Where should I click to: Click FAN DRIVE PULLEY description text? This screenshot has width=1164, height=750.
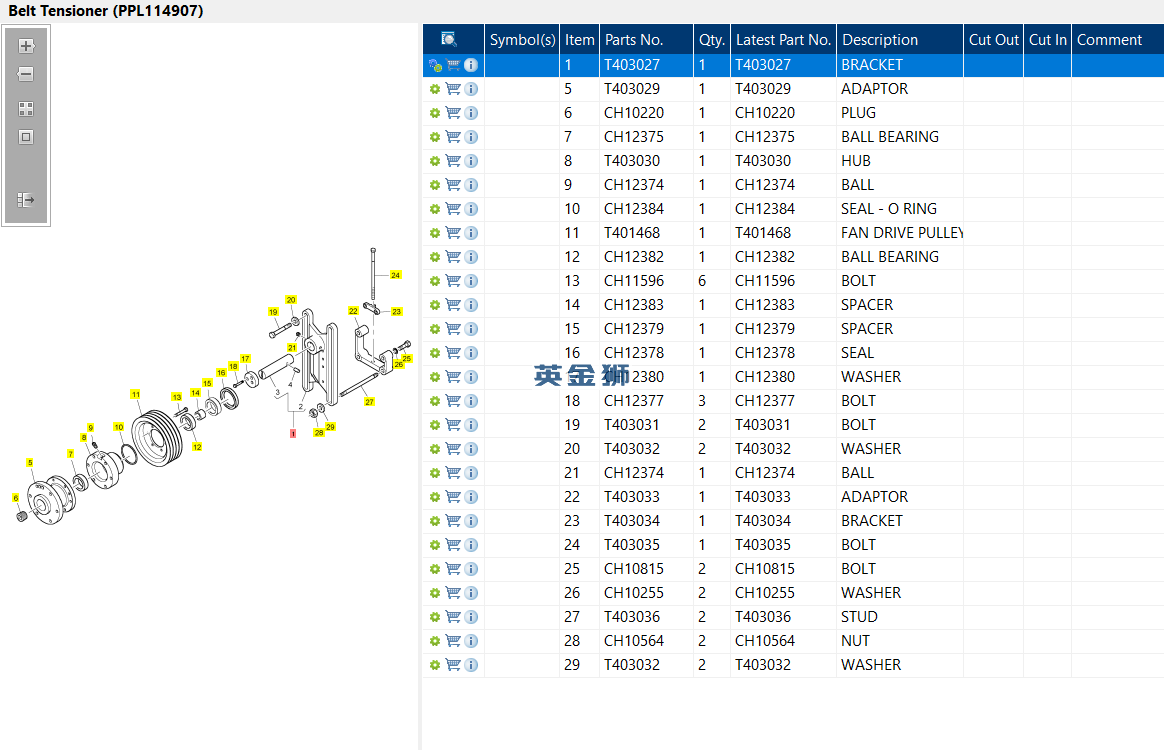[902, 233]
